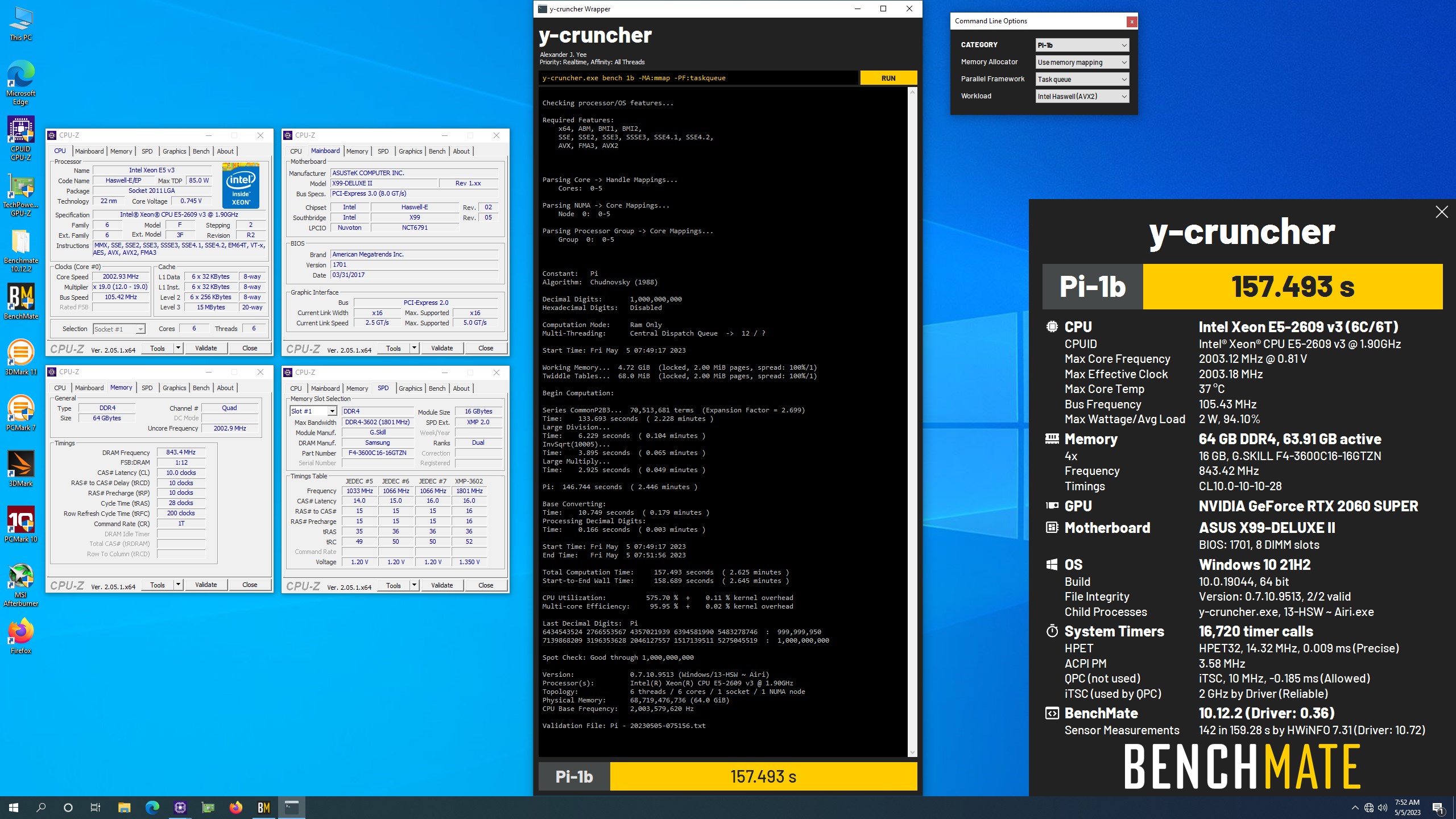The width and height of the screenshot is (1456, 819).
Task: Open Graphics tab in CPU-Z Memory window
Action: click(174, 388)
